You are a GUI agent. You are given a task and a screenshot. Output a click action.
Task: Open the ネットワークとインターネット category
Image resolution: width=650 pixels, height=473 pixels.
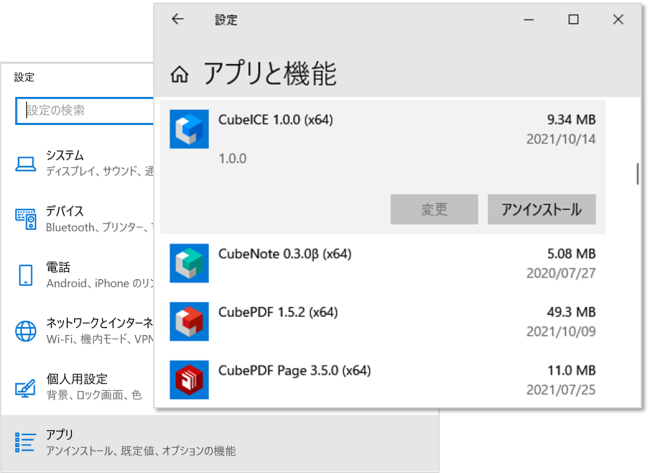(x=78, y=331)
